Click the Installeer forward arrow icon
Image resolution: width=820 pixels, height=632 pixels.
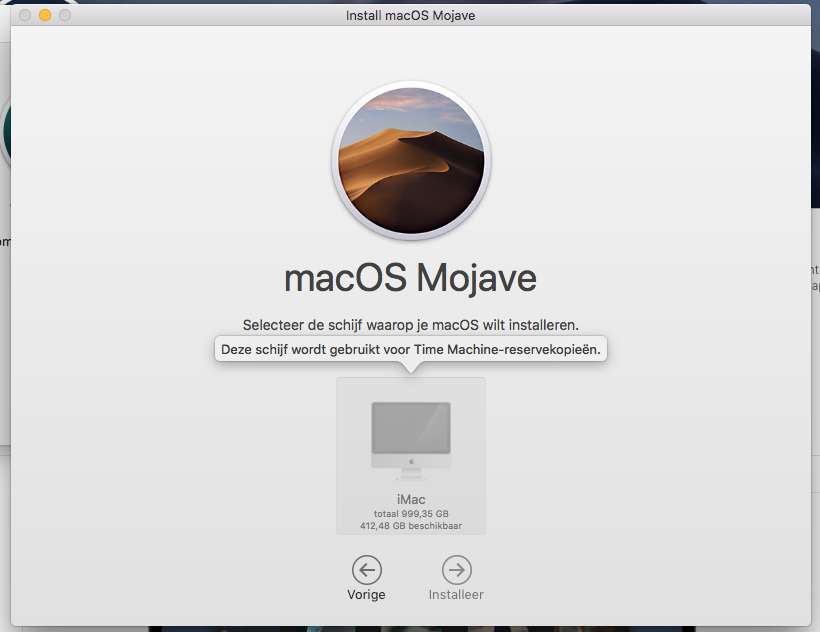[x=457, y=570]
